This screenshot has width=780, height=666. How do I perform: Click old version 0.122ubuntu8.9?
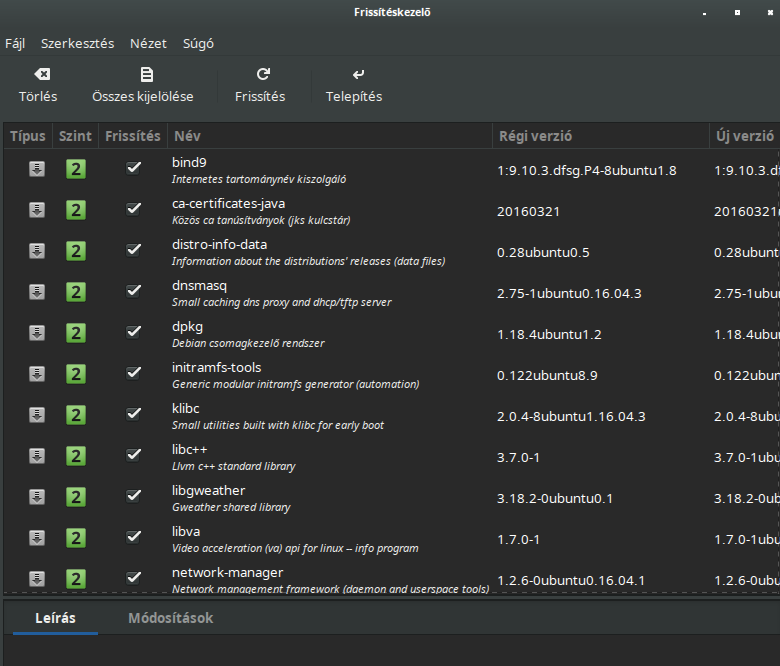pos(547,376)
